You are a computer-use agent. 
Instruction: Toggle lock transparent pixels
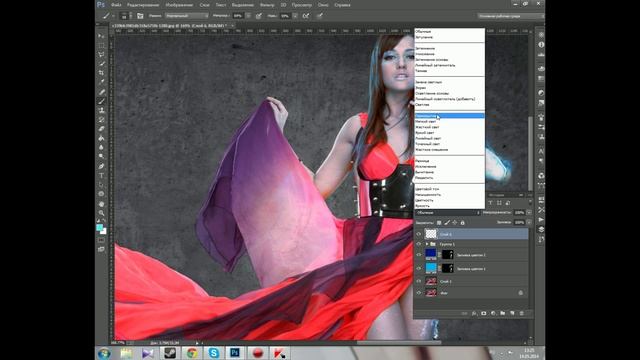click(439, 222)
